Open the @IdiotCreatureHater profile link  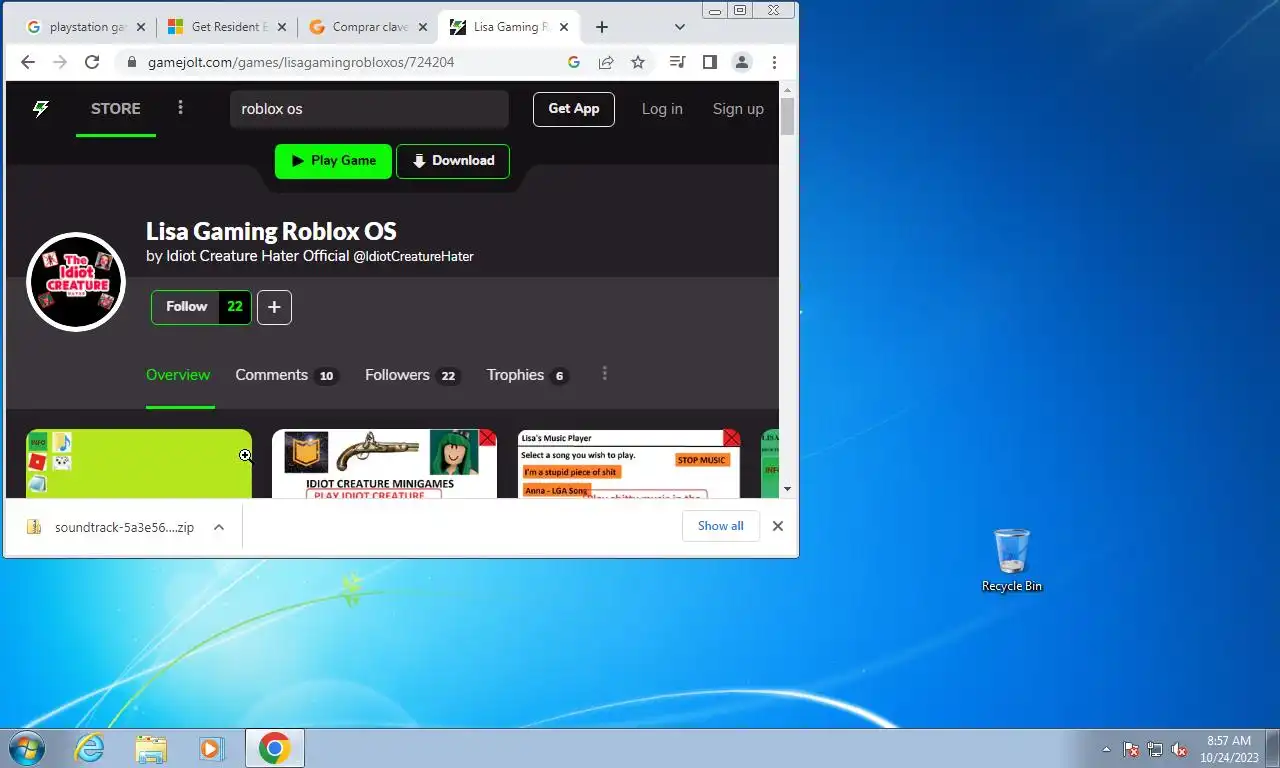click(x=413, y=257)
